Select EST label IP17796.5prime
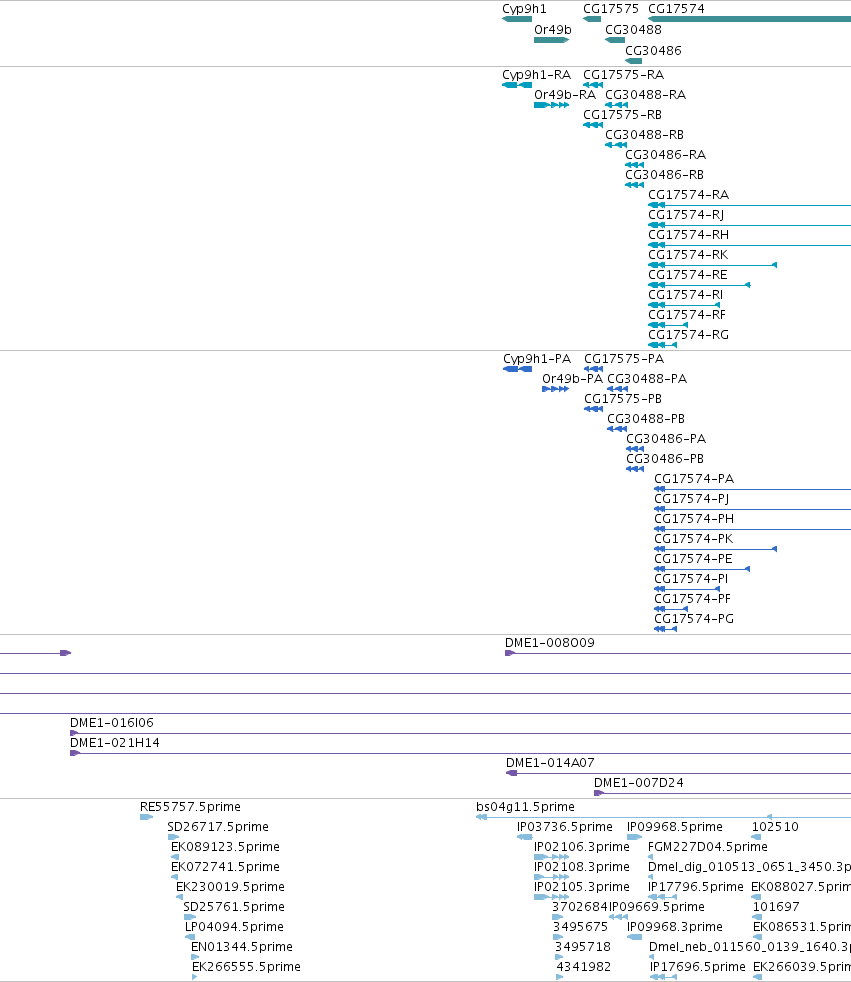The image size is (851, 982). point(696,887)
